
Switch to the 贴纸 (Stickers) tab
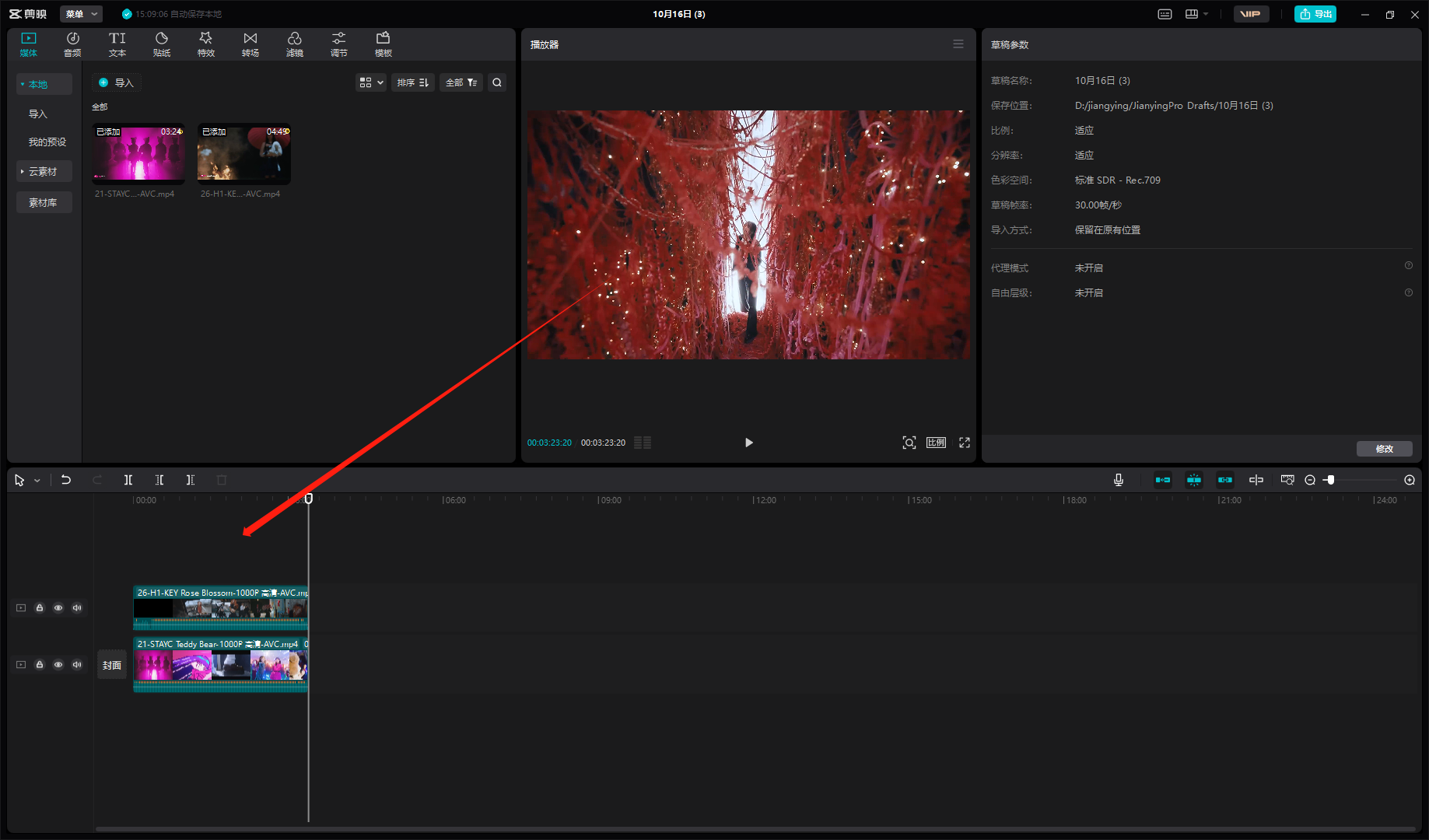click(162, 44)
